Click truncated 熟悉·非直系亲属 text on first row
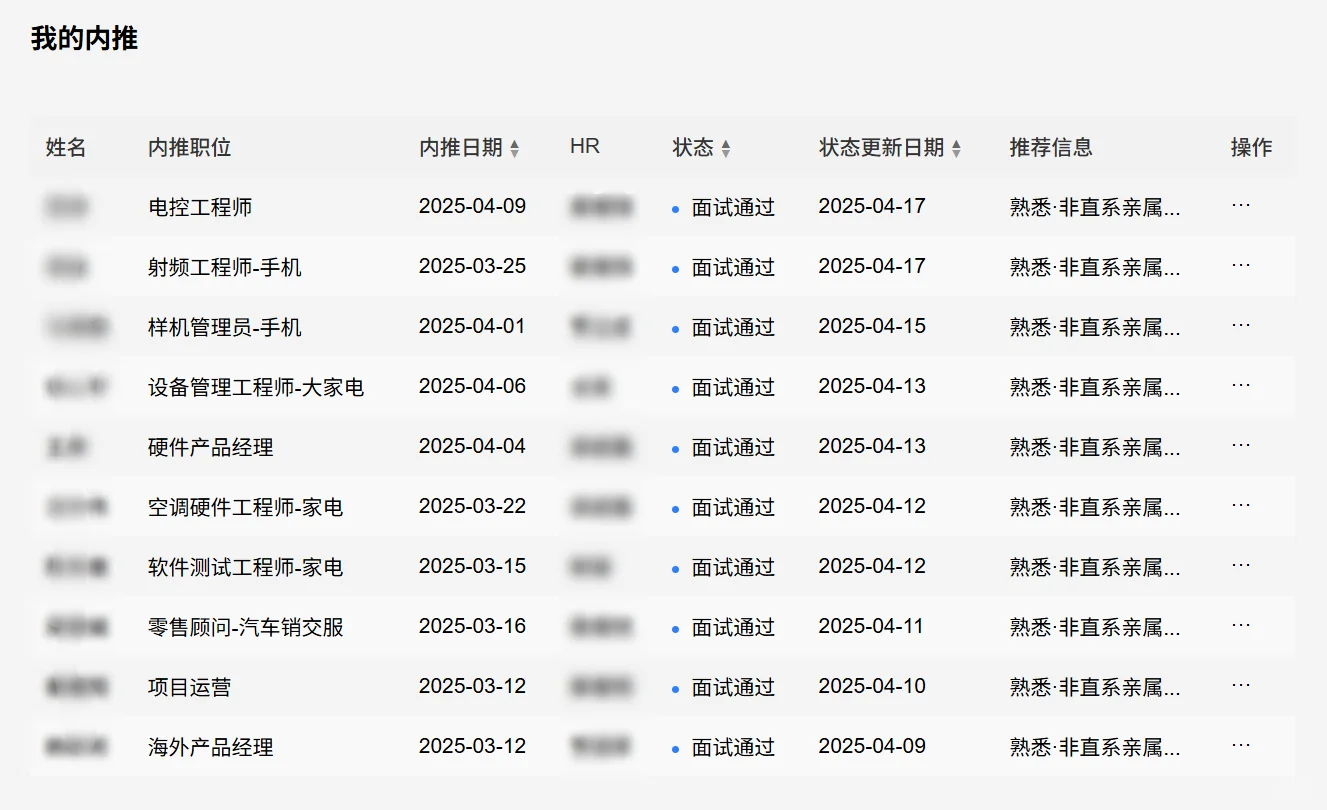 click(1095, 206)
